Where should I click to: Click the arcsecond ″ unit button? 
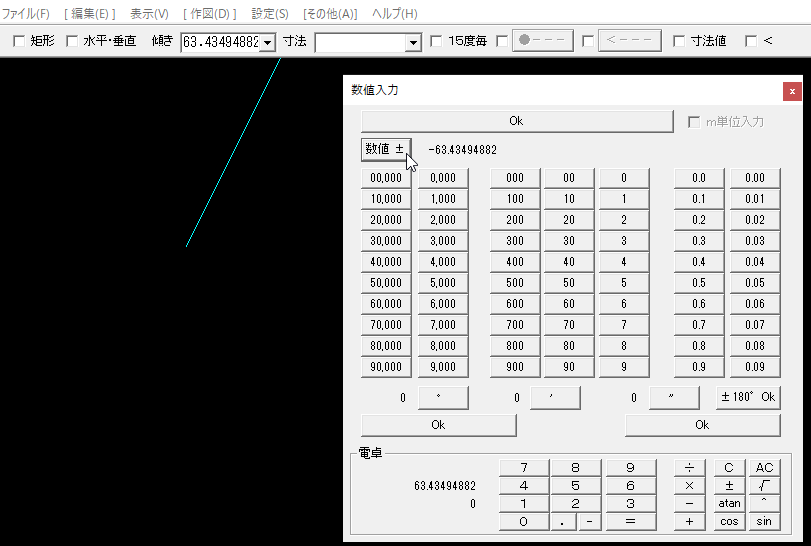pos(674,398)
